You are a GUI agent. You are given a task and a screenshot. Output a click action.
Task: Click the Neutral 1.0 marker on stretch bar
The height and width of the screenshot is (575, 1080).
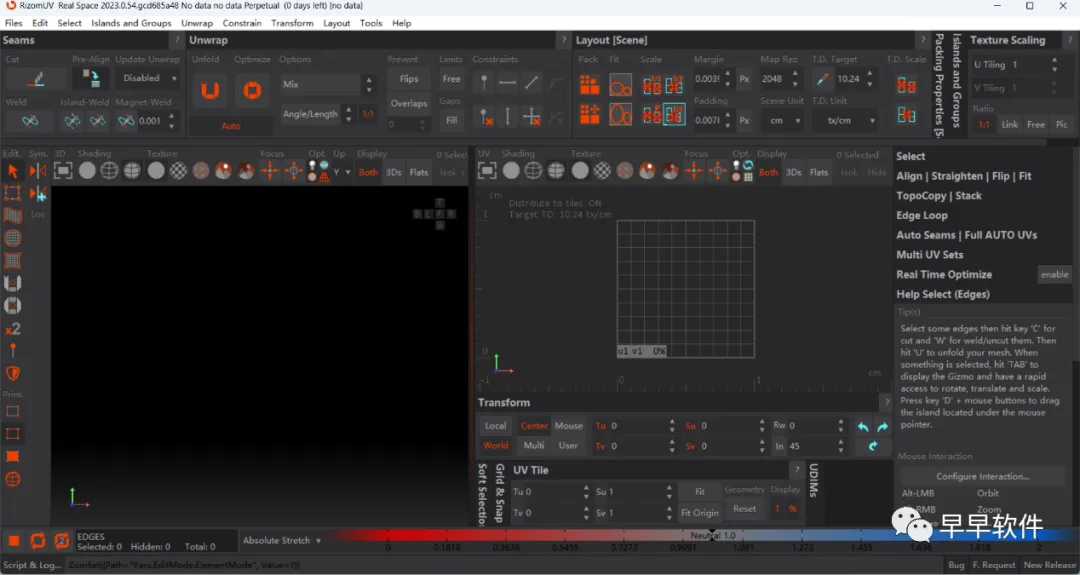point(713,535)
